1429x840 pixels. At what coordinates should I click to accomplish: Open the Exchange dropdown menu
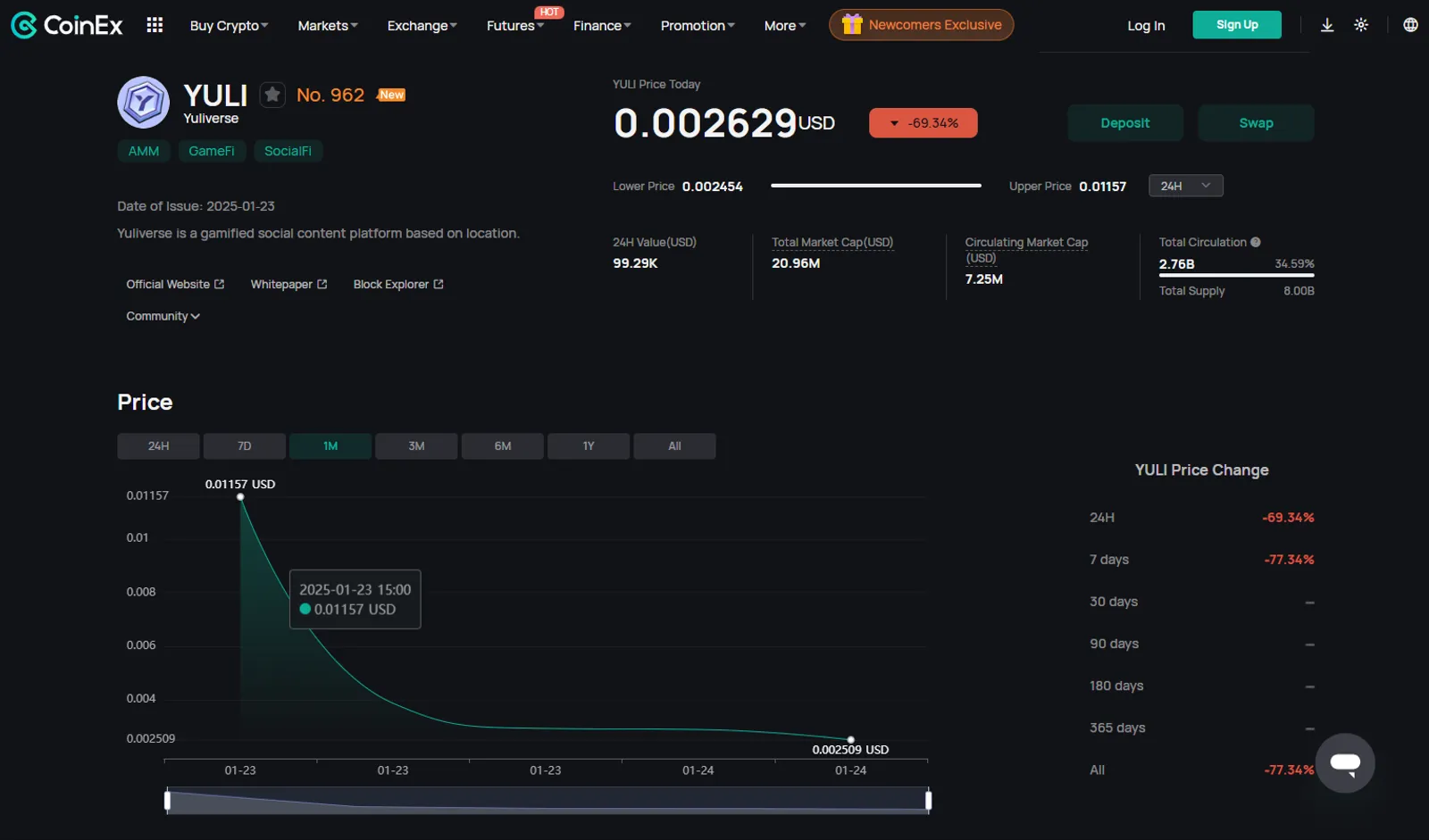(422, 26)
